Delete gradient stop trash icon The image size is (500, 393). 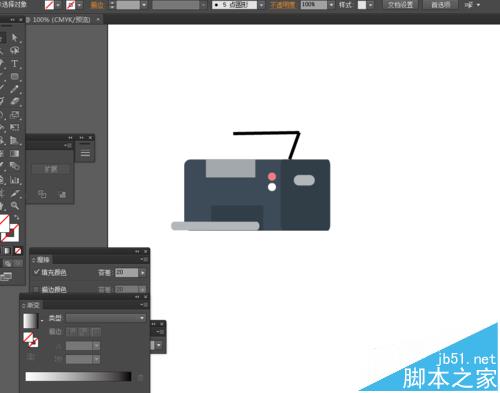coord(140,377)
